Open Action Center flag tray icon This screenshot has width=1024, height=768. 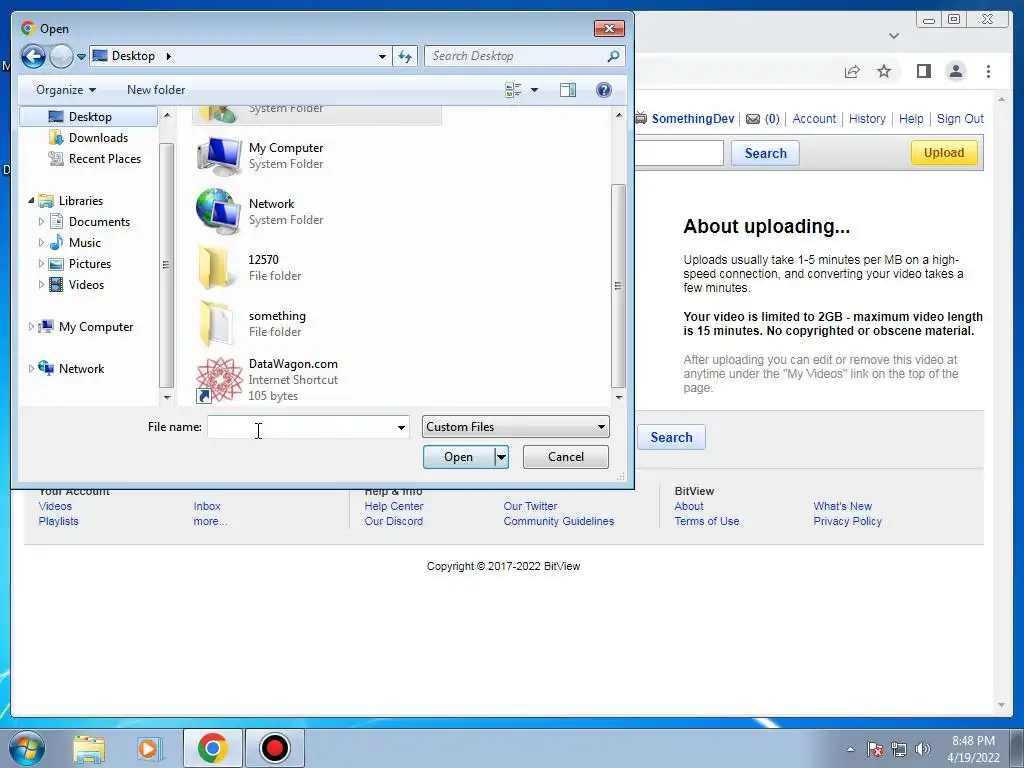coord(875,749)
